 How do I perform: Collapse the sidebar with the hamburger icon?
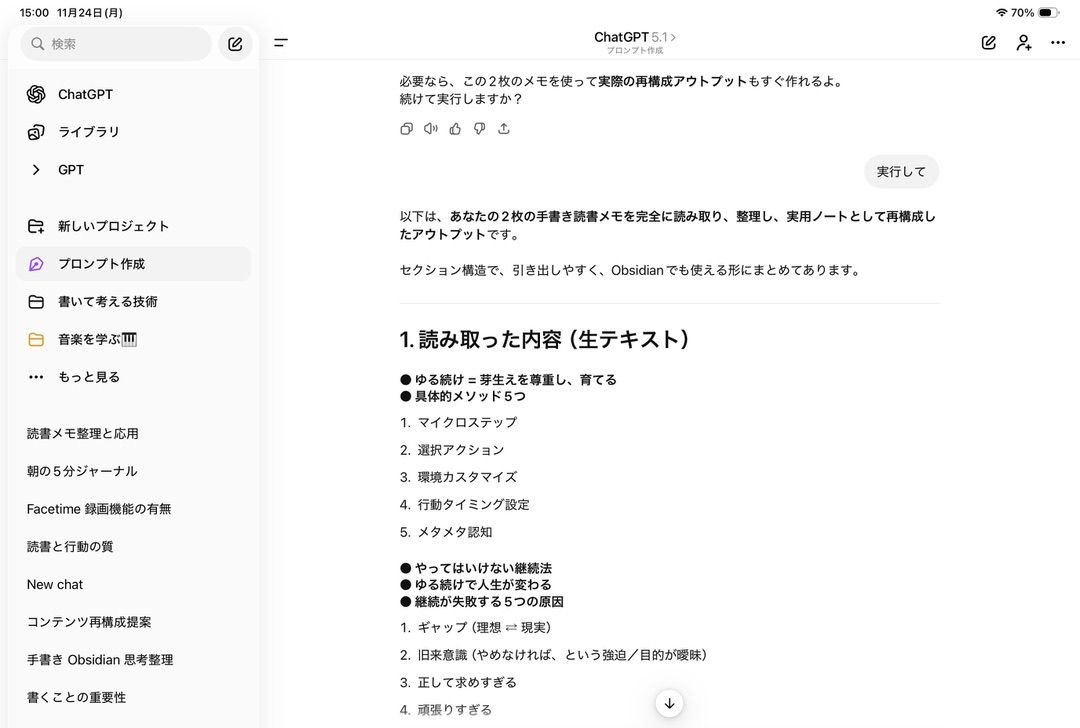281,43
